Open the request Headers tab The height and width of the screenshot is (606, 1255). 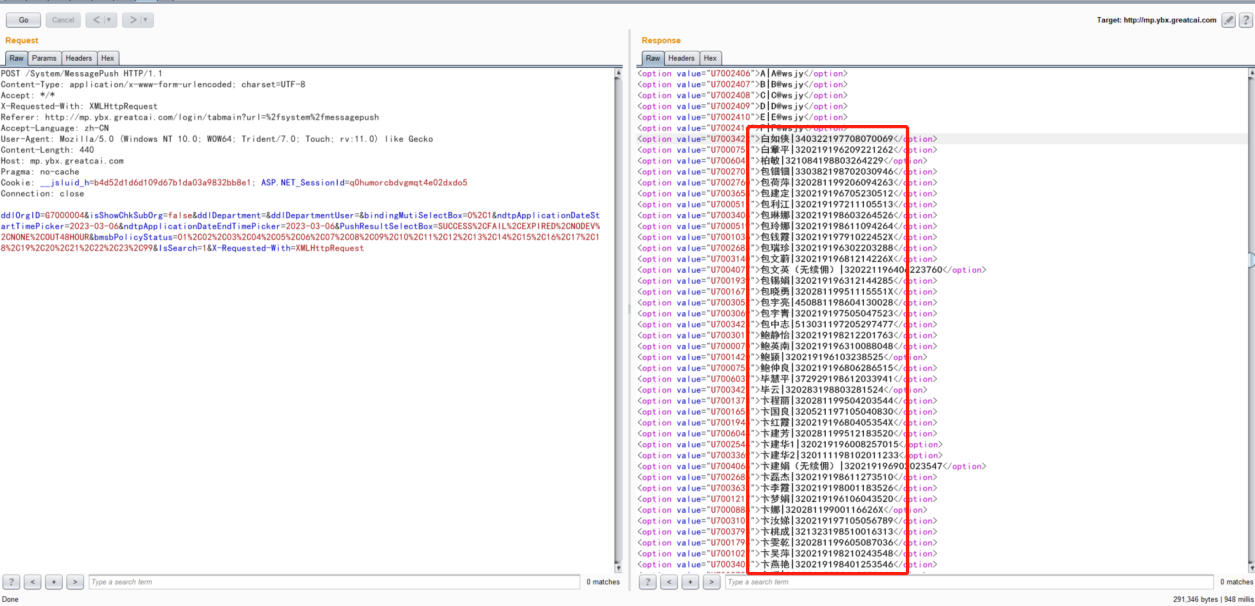[79, 58]
